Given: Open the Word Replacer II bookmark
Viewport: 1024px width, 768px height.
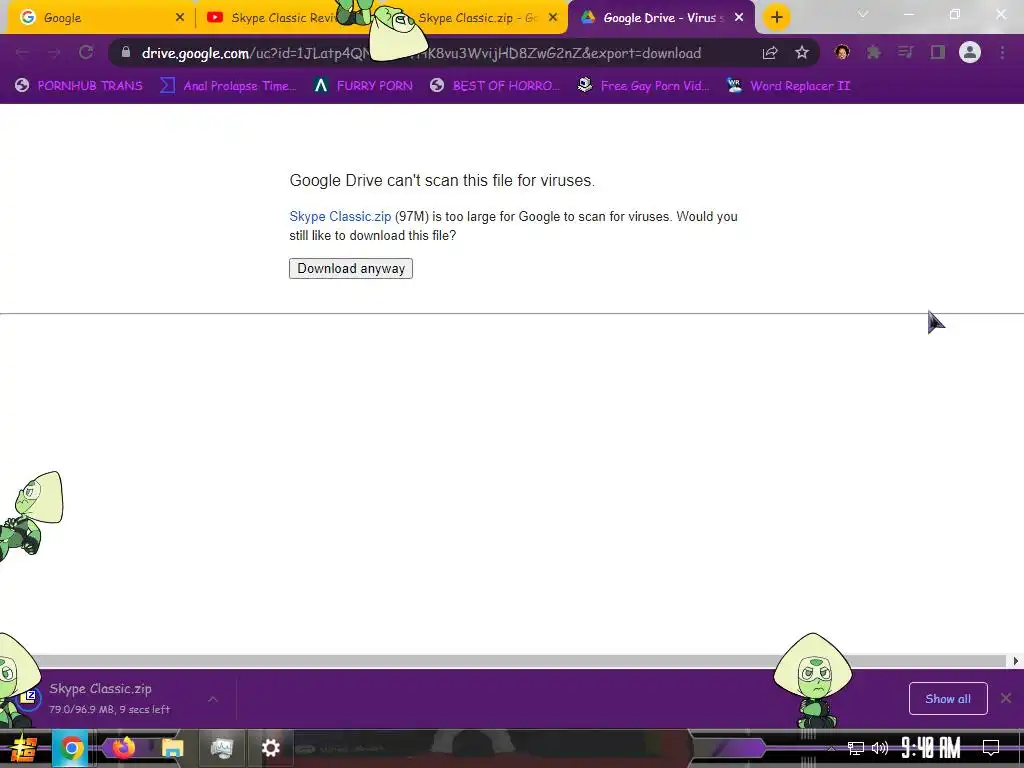Looking at the screenshot, I should [788, 86].
